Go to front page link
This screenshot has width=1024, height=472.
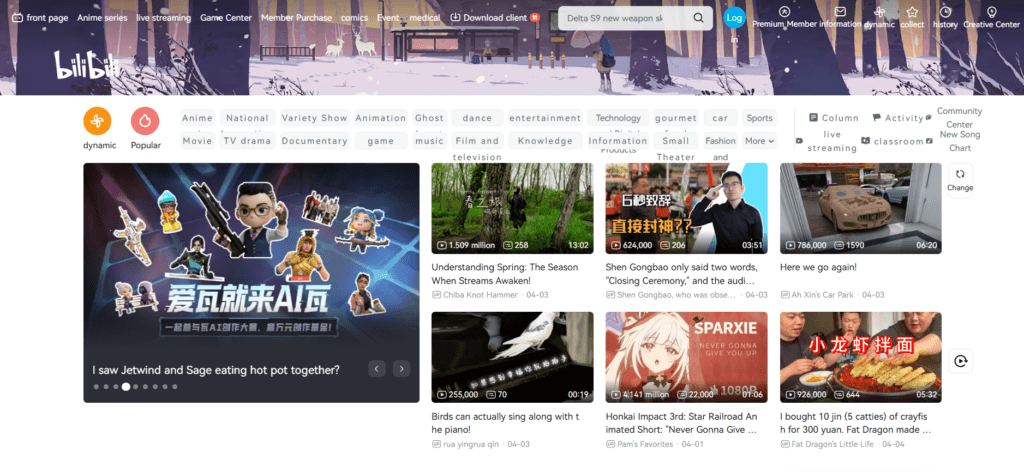point(40,18)
